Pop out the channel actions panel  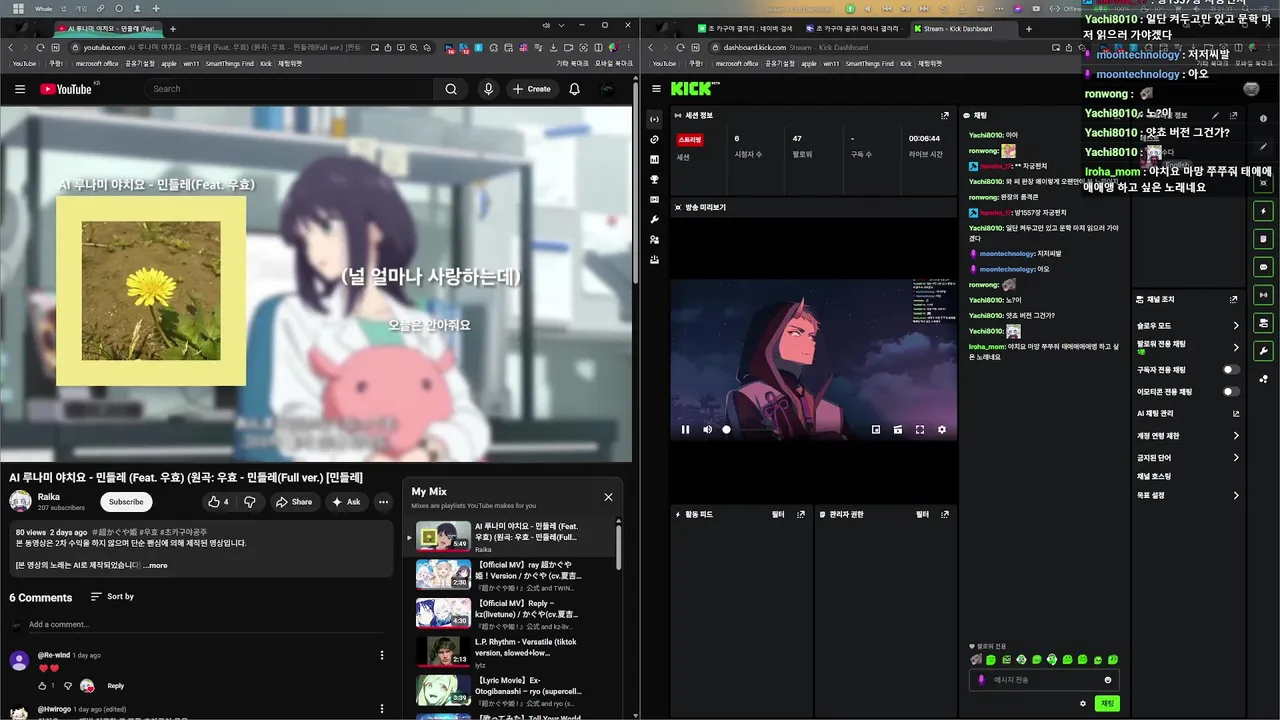(1233, 299)
